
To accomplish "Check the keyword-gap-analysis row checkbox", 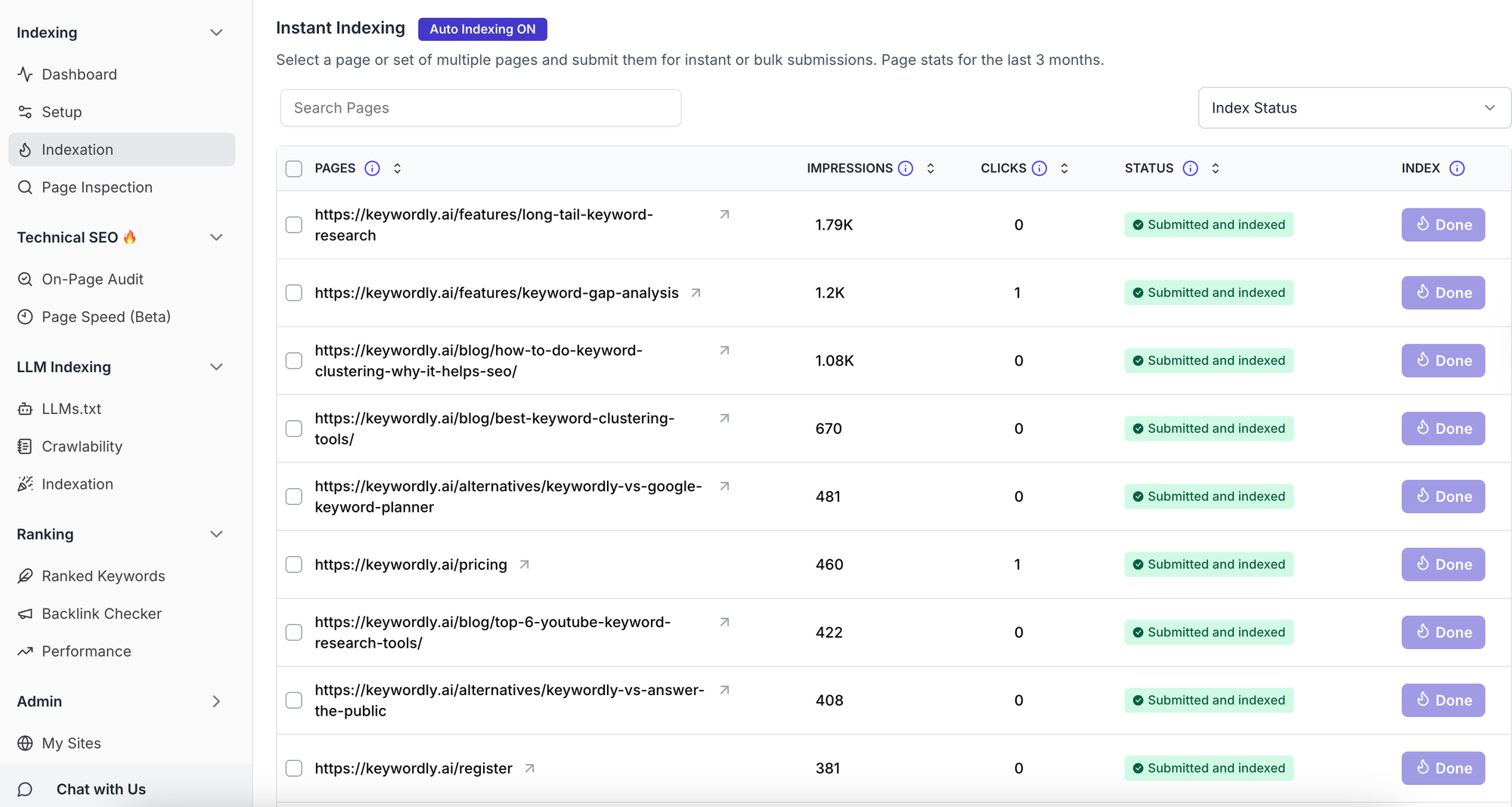I will [294, 293].
